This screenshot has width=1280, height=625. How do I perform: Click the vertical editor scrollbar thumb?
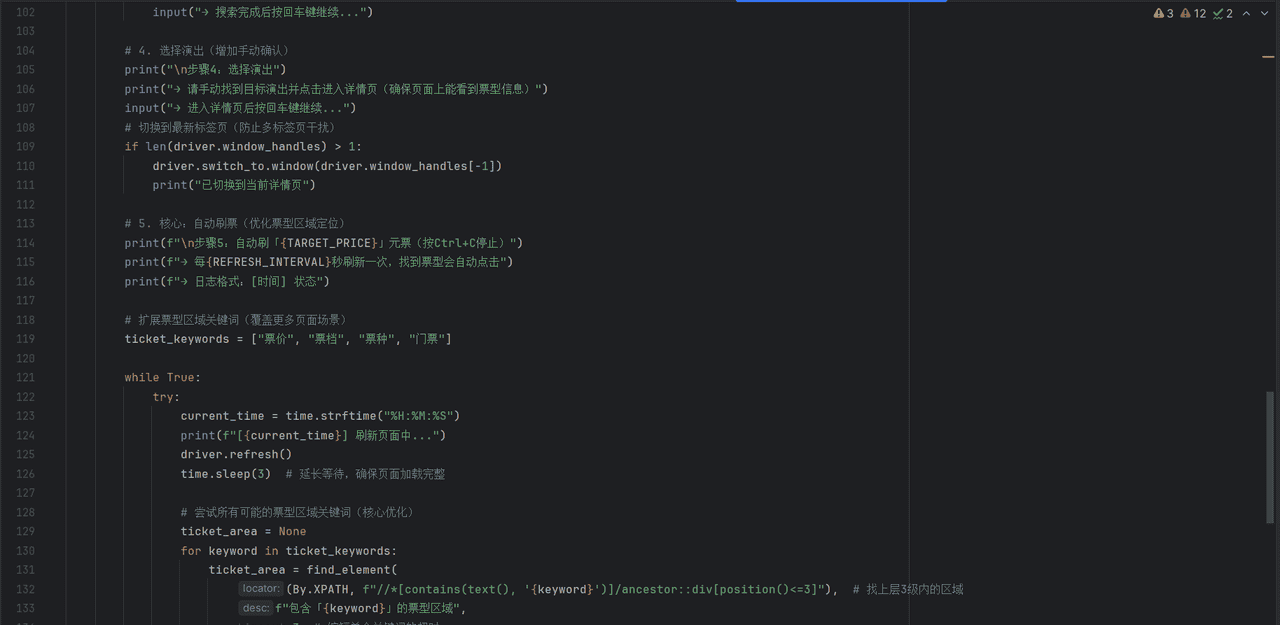[x=1271, y=455]
